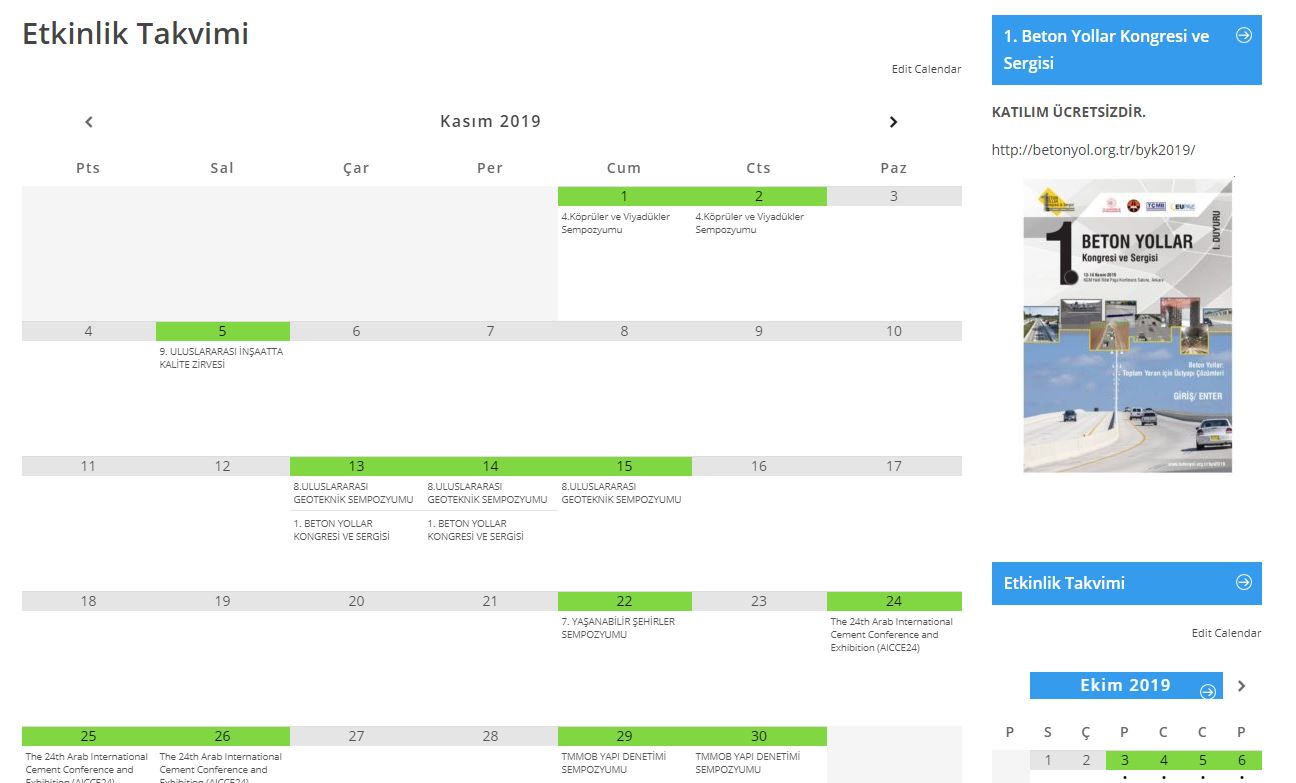1296x783 pixels.
Task: Select November 25 day header
Action: 88,736
